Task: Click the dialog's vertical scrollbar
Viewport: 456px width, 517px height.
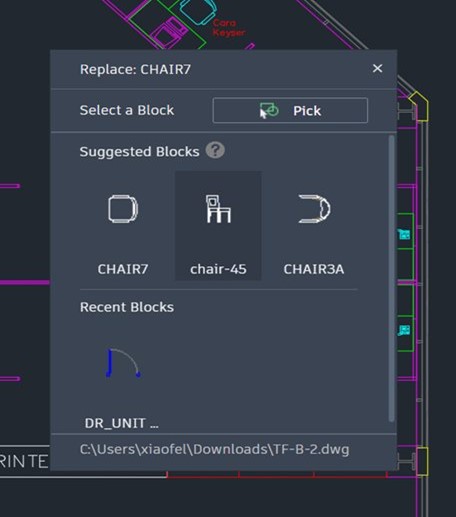Action: pos(391,279)
